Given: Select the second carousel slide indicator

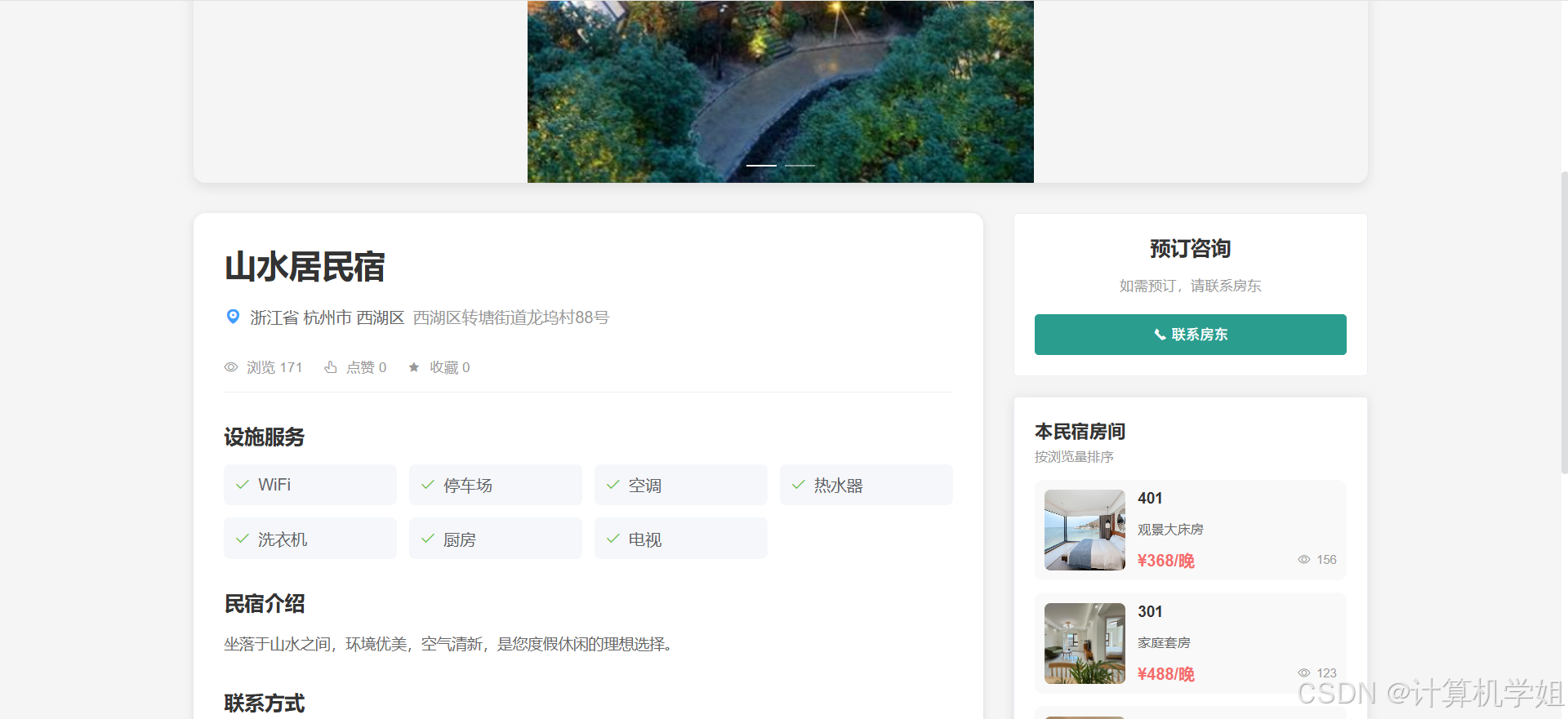Looking at the screenshot, I should [x=800, y=166].
